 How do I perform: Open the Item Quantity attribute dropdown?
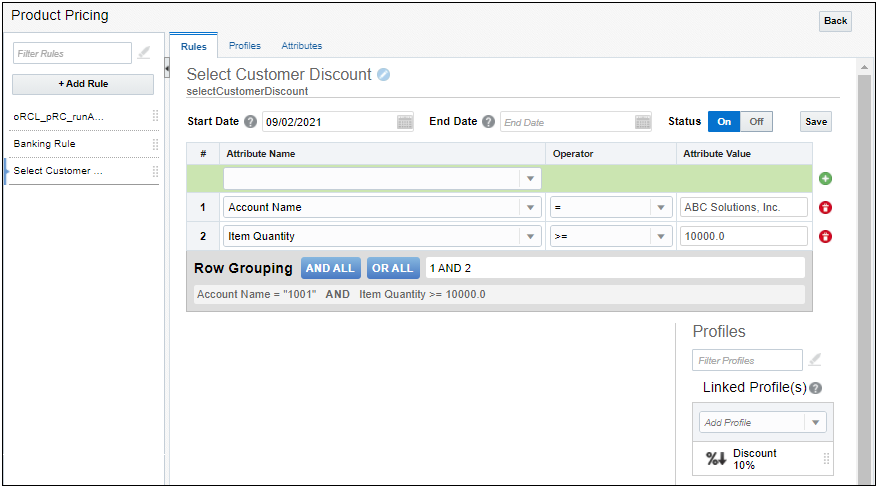530,237
